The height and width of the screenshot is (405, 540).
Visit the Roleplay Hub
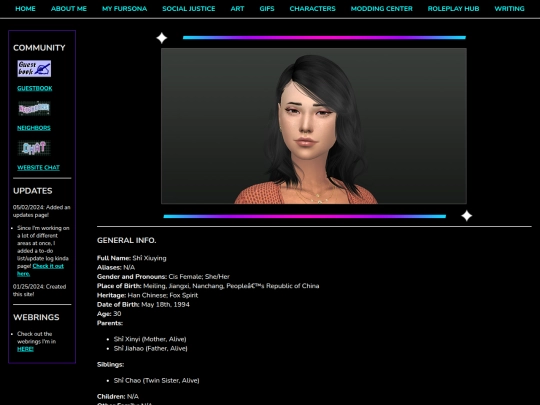pyautogui.click(x=453, y=9)
